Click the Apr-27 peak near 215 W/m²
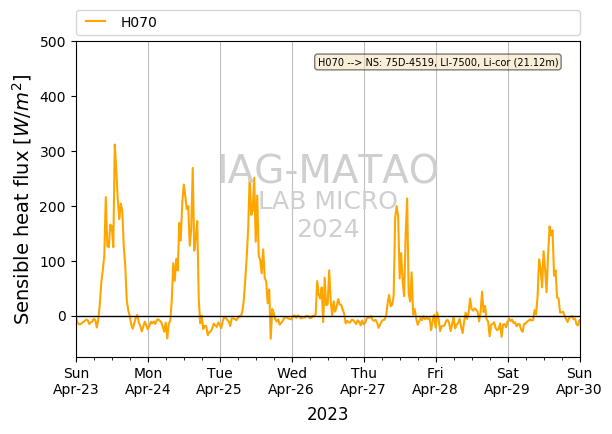Screen dimensions: 612x434 (407, 199)
